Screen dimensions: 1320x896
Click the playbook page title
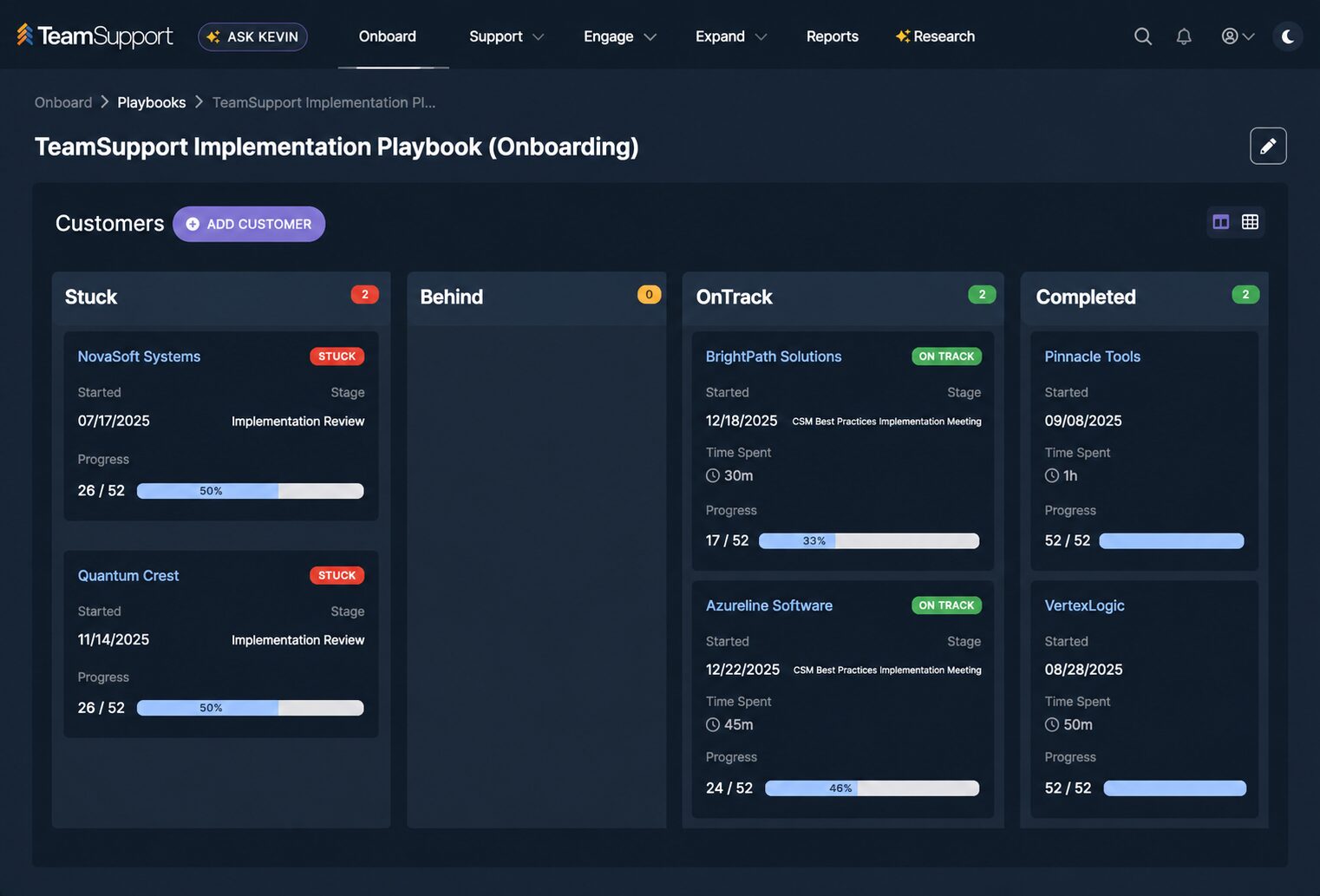(337, 147)
